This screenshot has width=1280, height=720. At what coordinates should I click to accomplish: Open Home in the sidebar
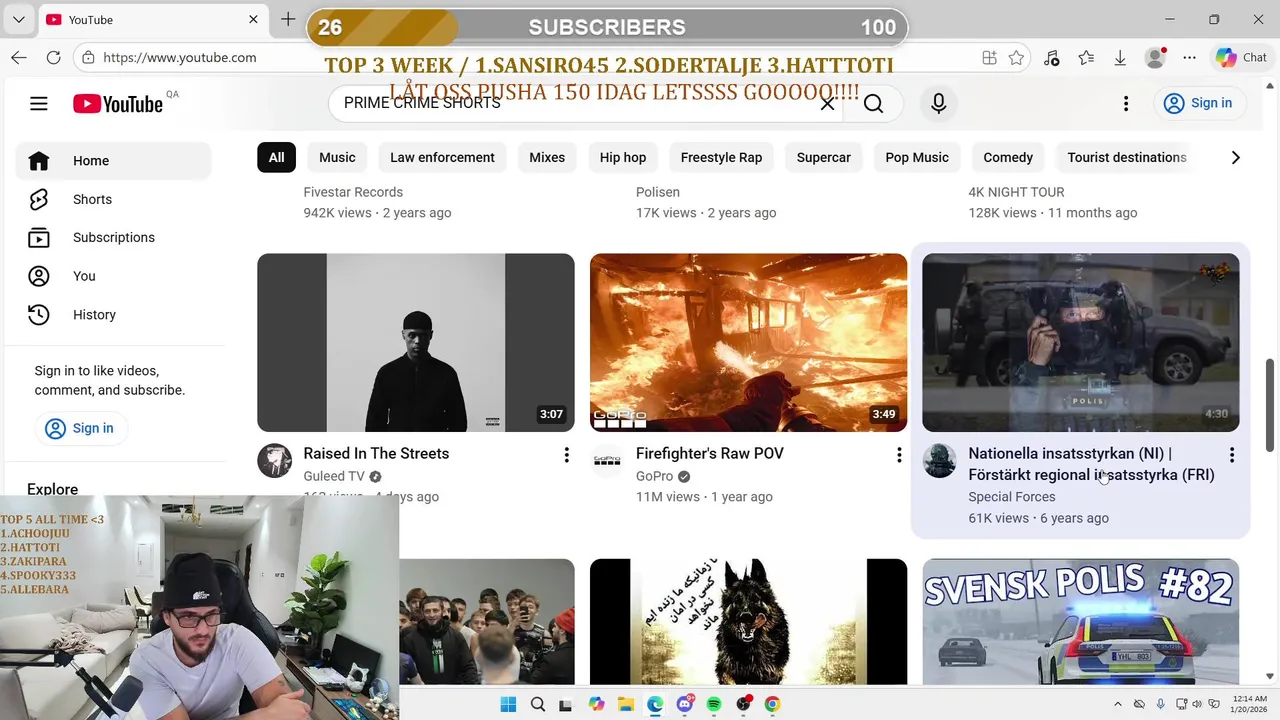pyautogui.click(x=113, y=161)
